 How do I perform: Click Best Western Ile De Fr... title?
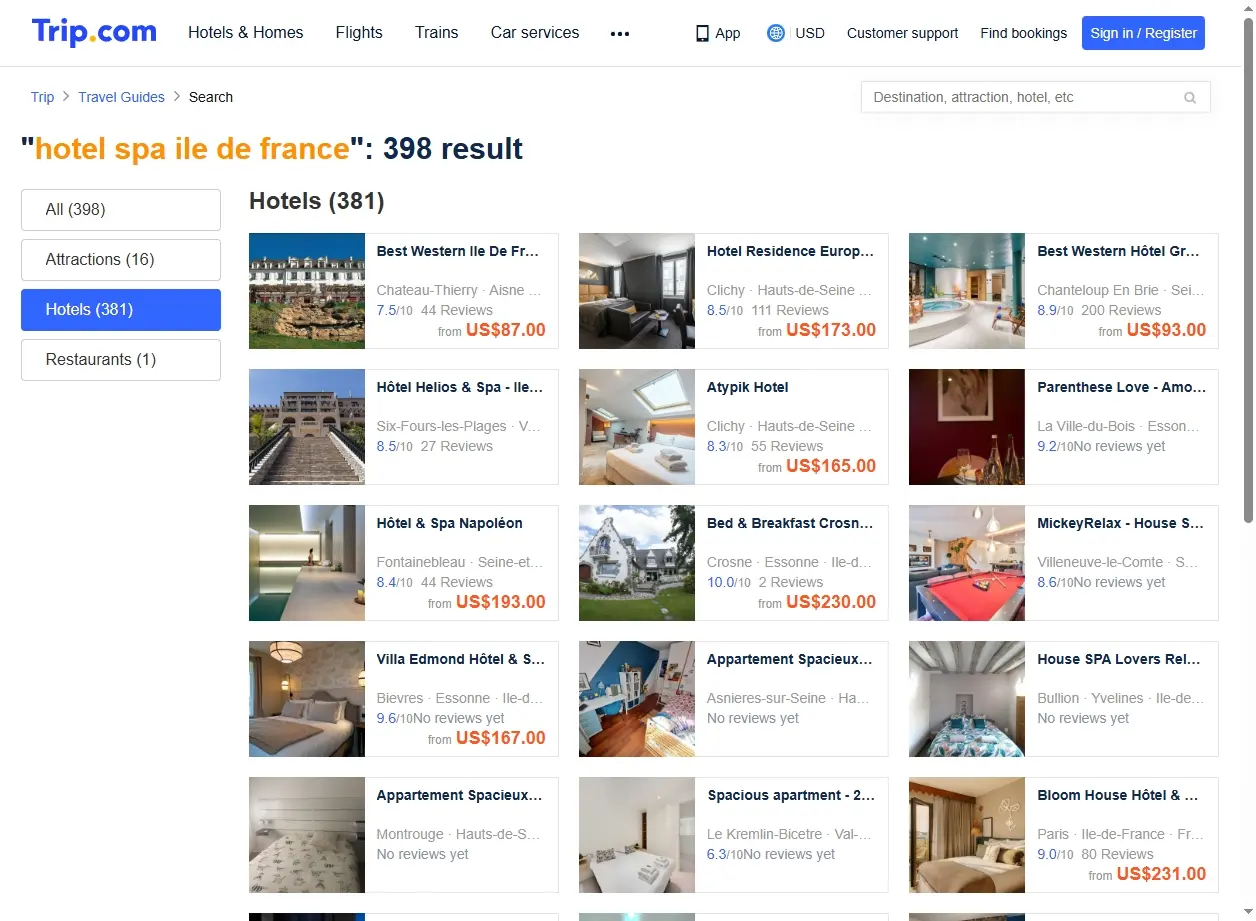tap(458, 251)
